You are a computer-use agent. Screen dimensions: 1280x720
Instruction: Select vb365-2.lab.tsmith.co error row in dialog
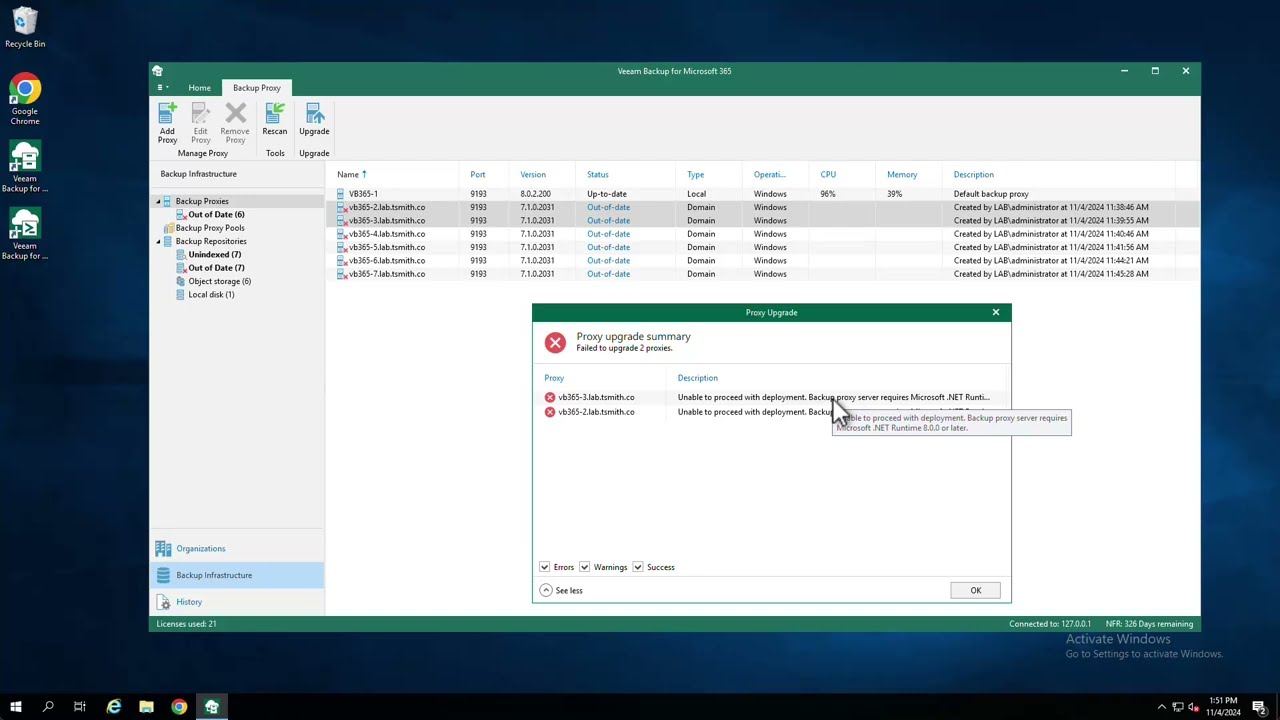click(770, 412)
